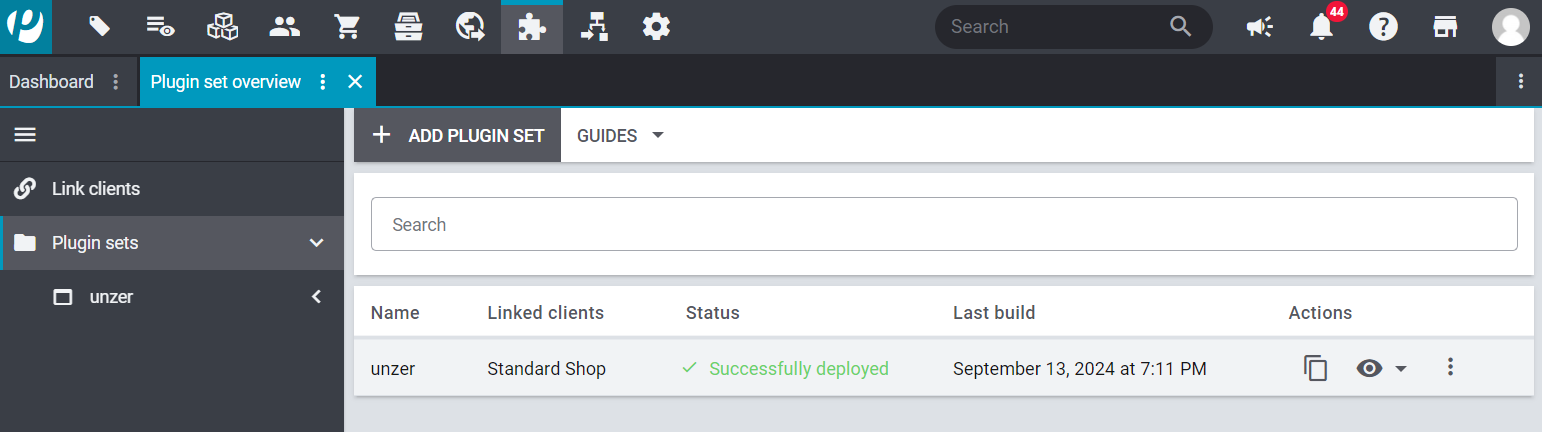Image resolution: width=1542 pixels, height=432 pixels.
Task: Open the help question mark icon
Action: click(1383, 27)
